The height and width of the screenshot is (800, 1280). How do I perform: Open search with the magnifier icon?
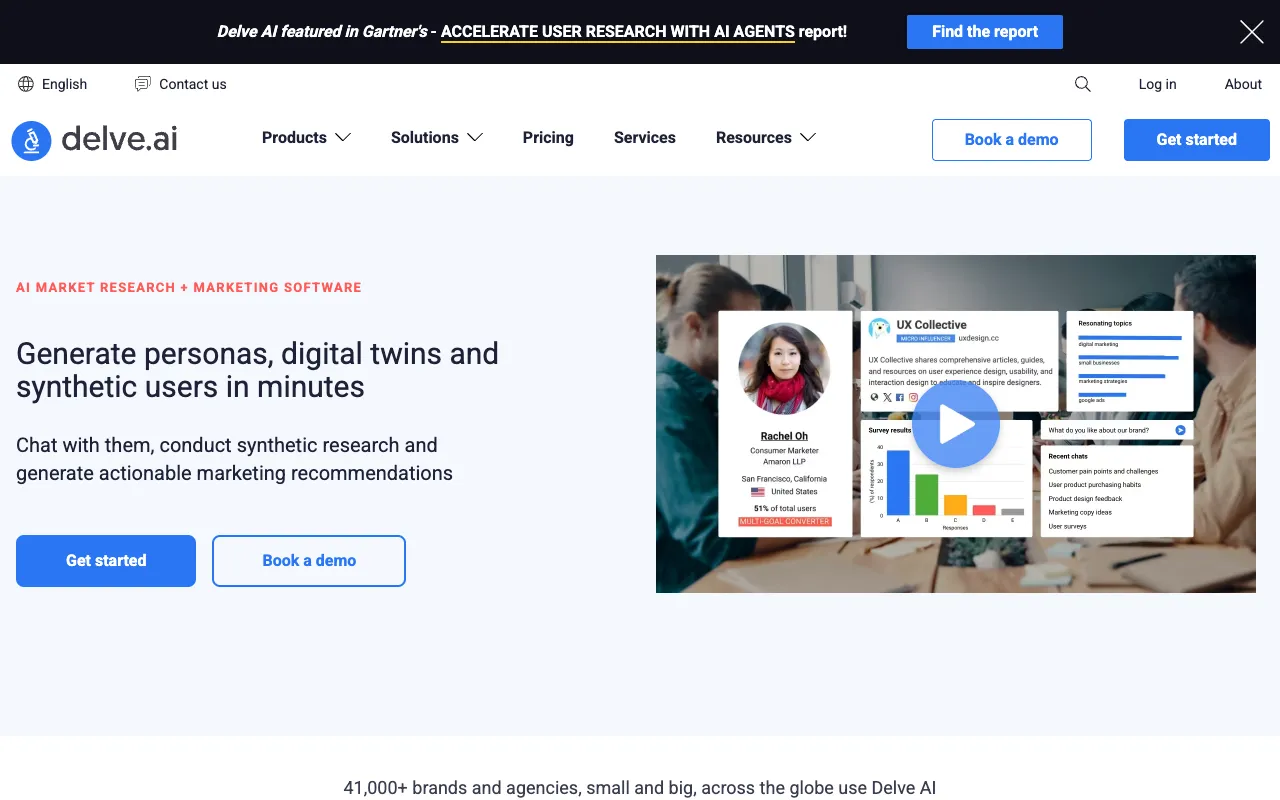[x=1082, y=84]
